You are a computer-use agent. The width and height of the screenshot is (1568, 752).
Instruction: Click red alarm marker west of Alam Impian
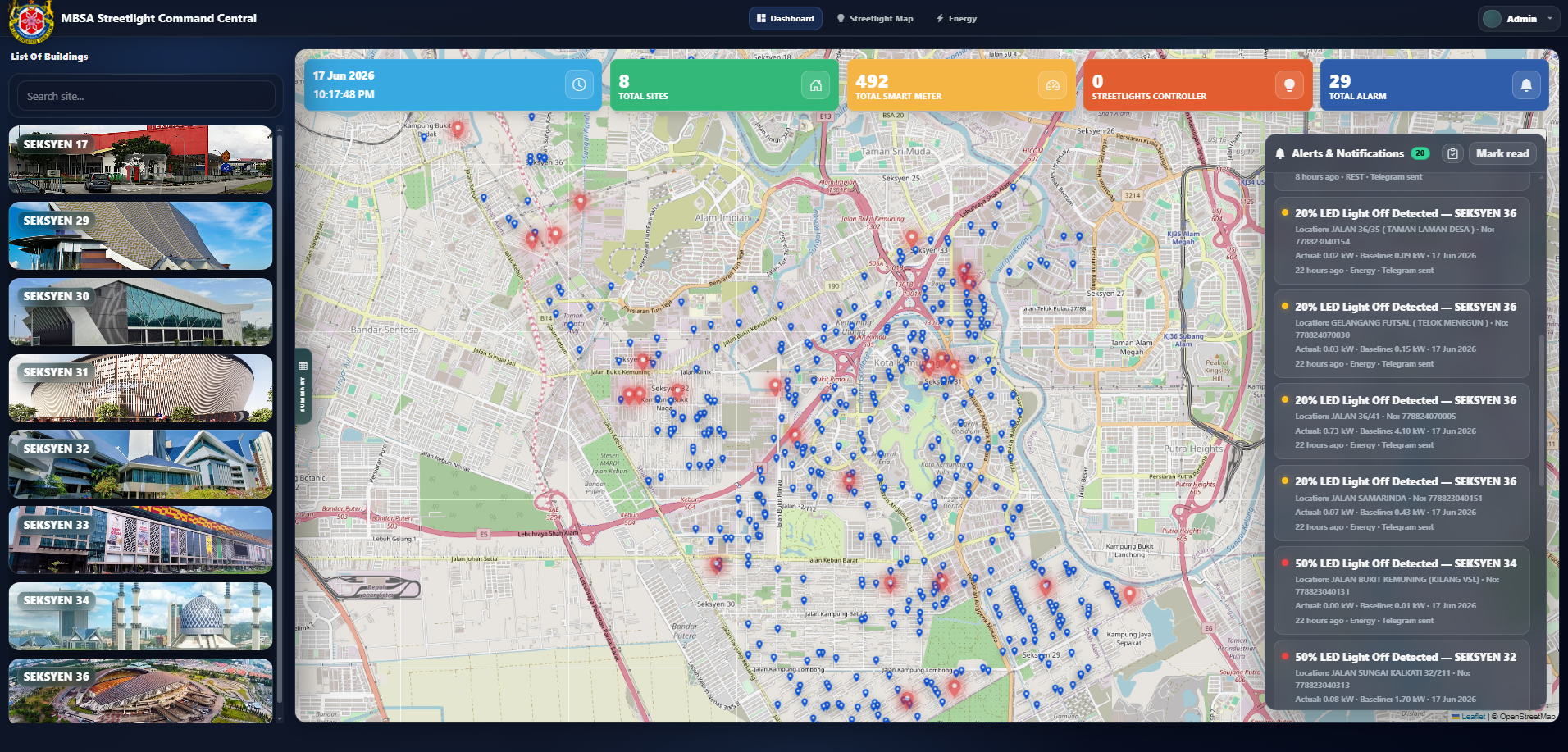580,201
